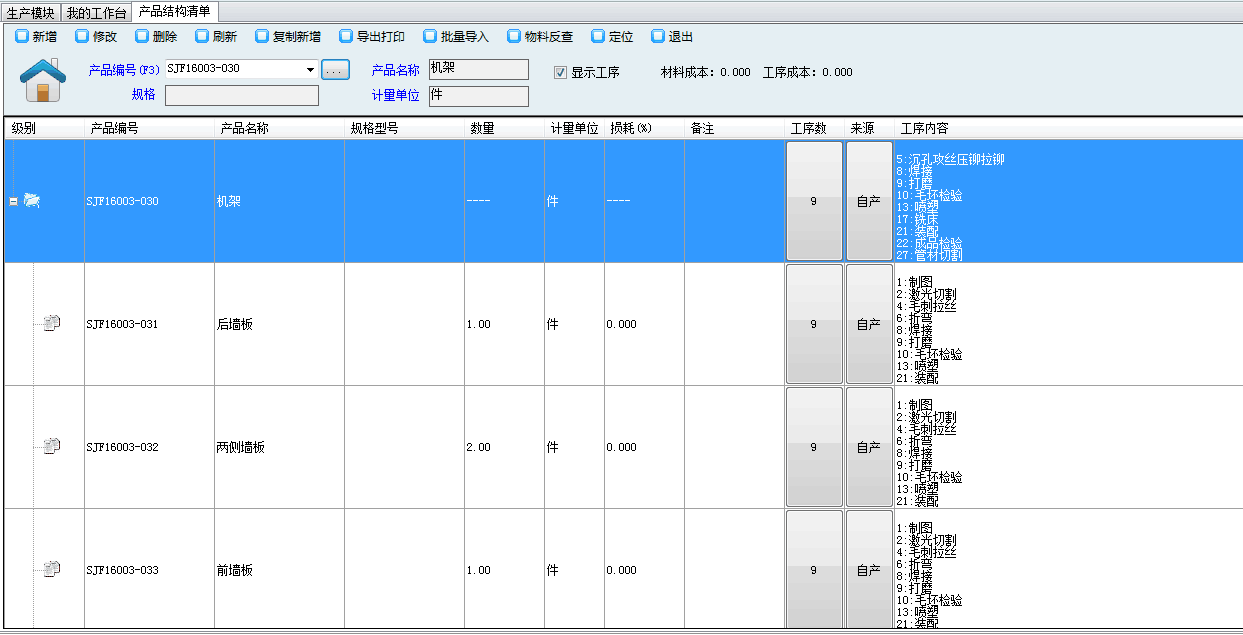This screenshot has width=1243, height=635.
Task: Click the 自产 source button in the 机架 row
Action: 869,201
